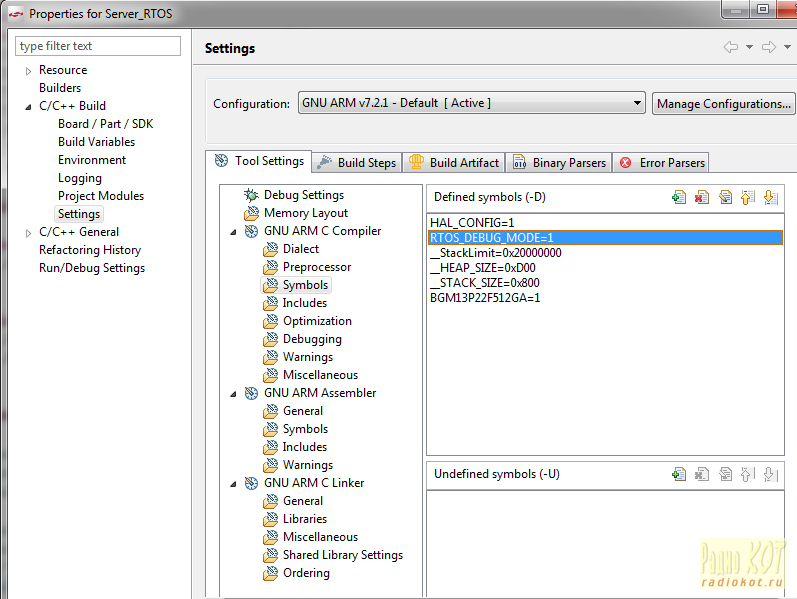
Task: Expand the C/C++ General node
Action: tap(28, 233)
